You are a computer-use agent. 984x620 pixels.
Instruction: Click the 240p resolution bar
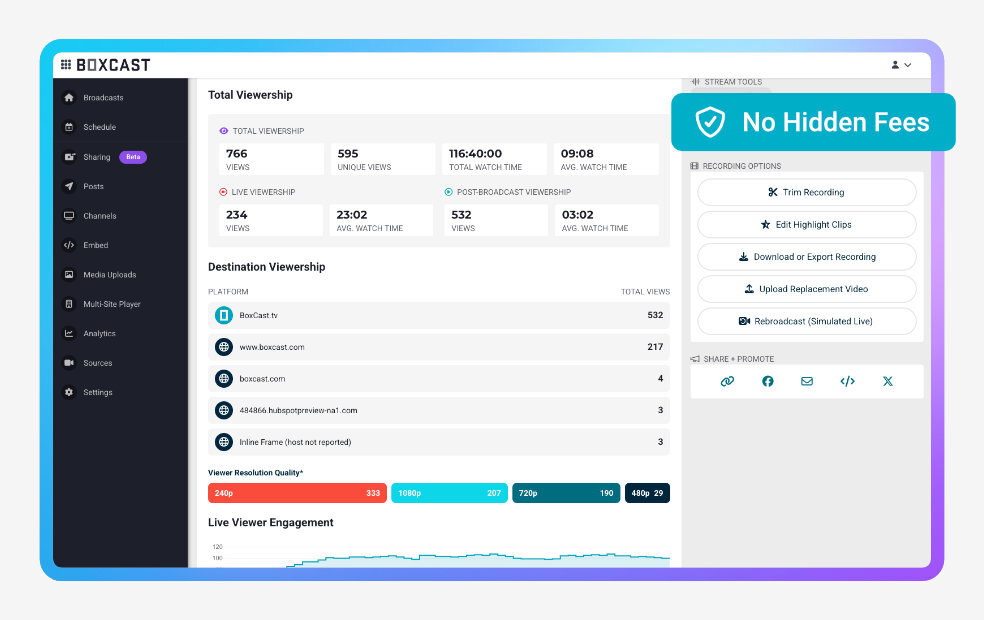[x=297, y=493]
